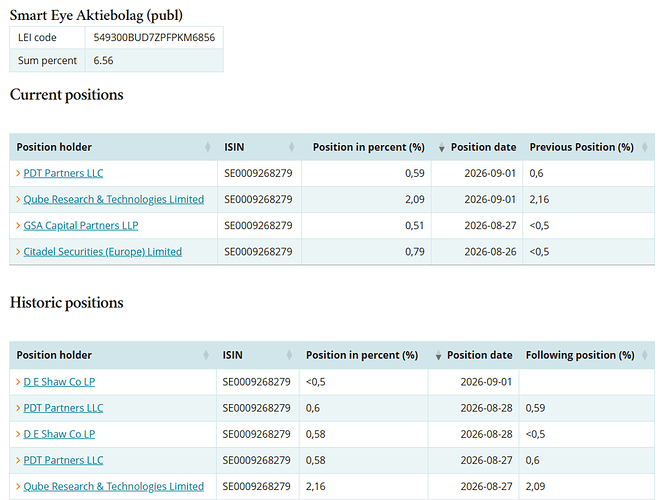Open D E Shaw Co LP link dated 2026-09-01
664x500 pixels.
[59, 382]
